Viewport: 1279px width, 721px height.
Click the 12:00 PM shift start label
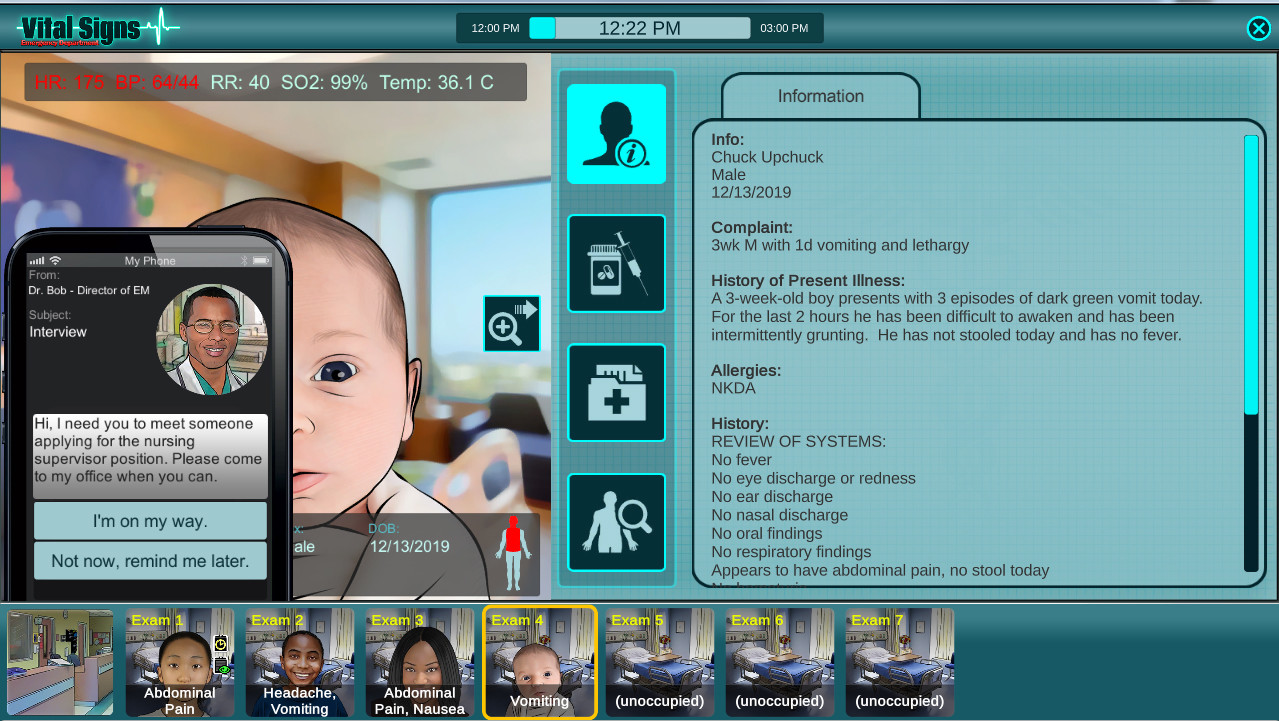click(493, 28)
